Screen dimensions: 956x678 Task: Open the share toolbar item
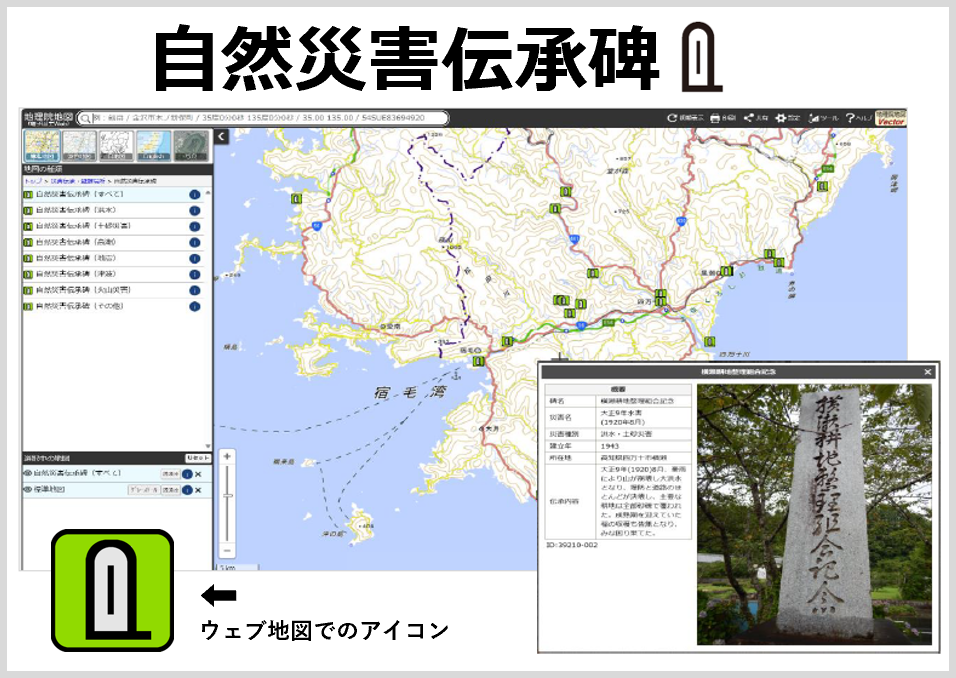(x=756, y=118)
